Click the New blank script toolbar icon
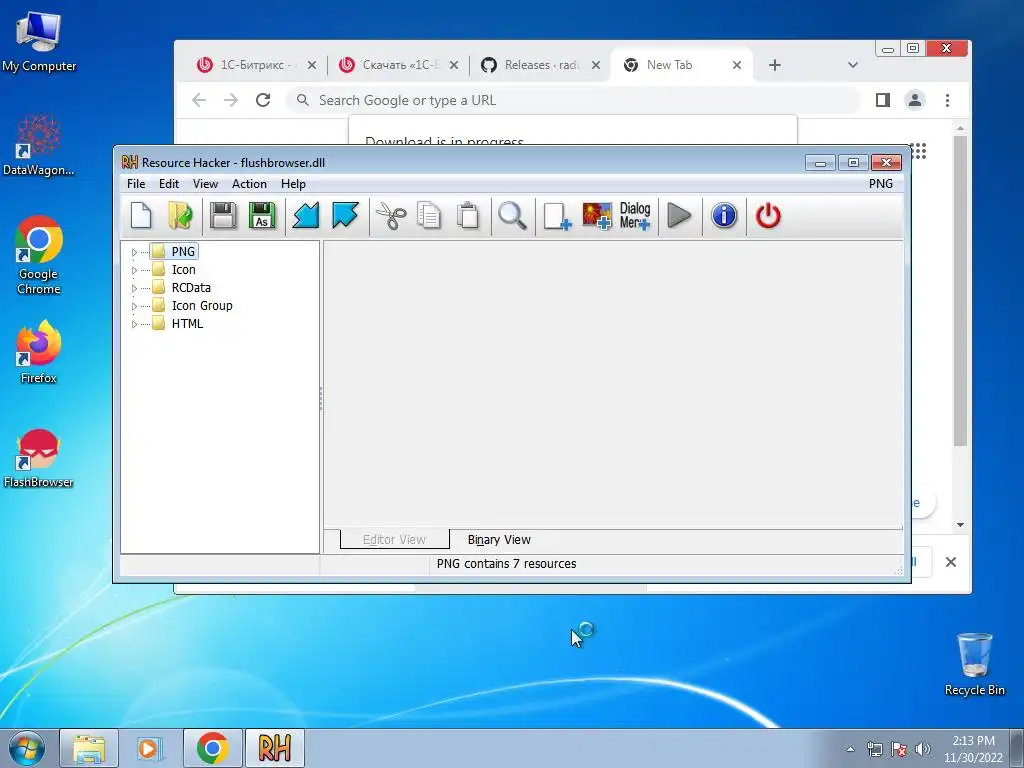Image resolution: width=1024 pixels, height=768 pixels. coord(141,216)
